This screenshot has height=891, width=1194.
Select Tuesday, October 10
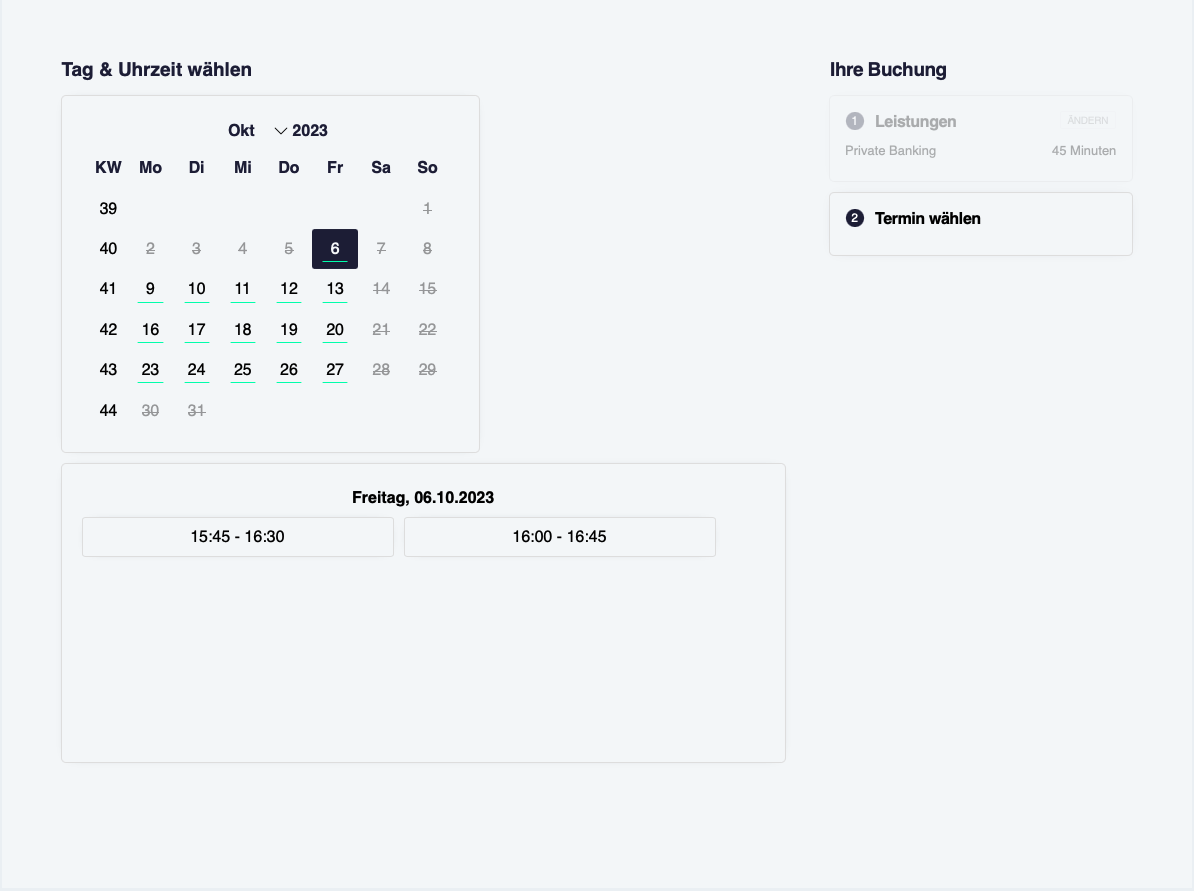[x=197, y=289]
